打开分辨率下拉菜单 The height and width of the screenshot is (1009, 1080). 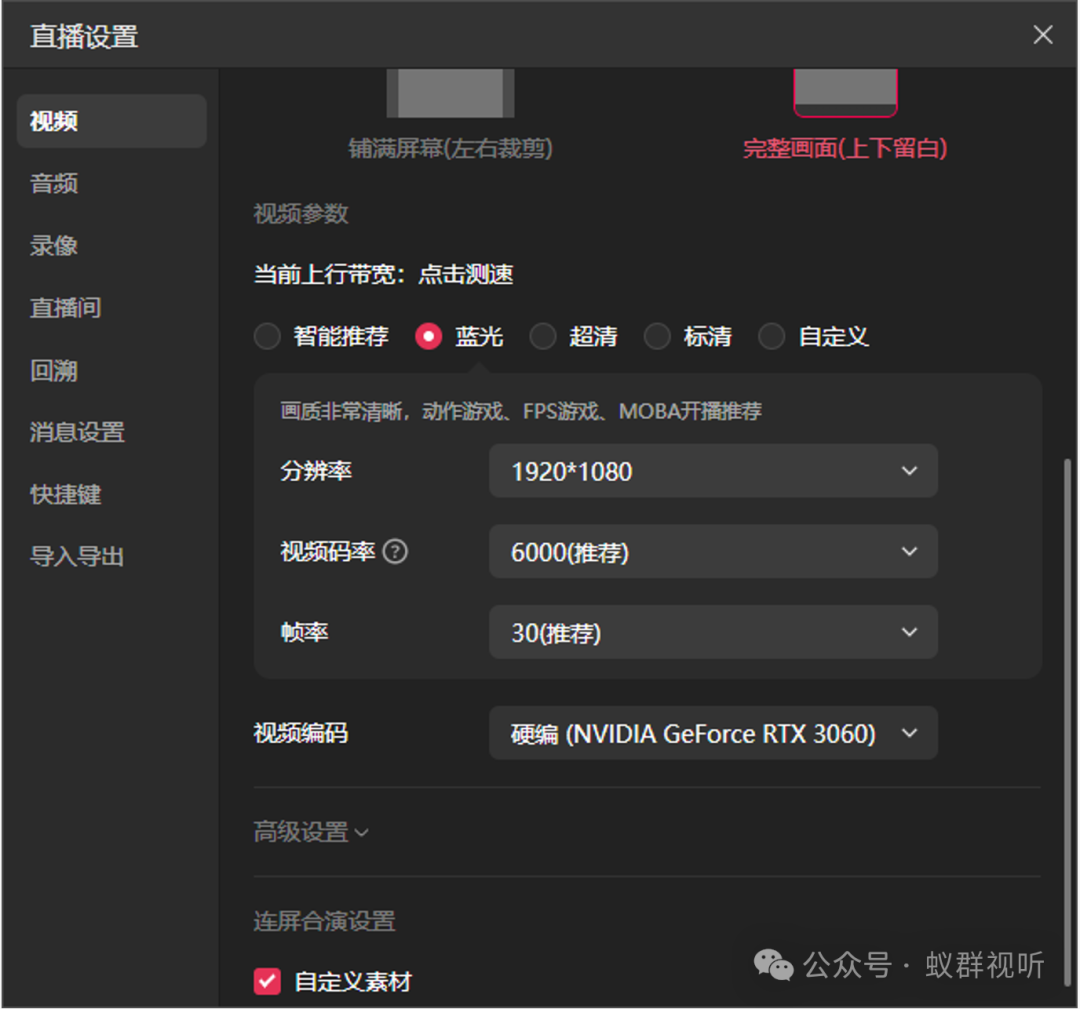[712, 471]
